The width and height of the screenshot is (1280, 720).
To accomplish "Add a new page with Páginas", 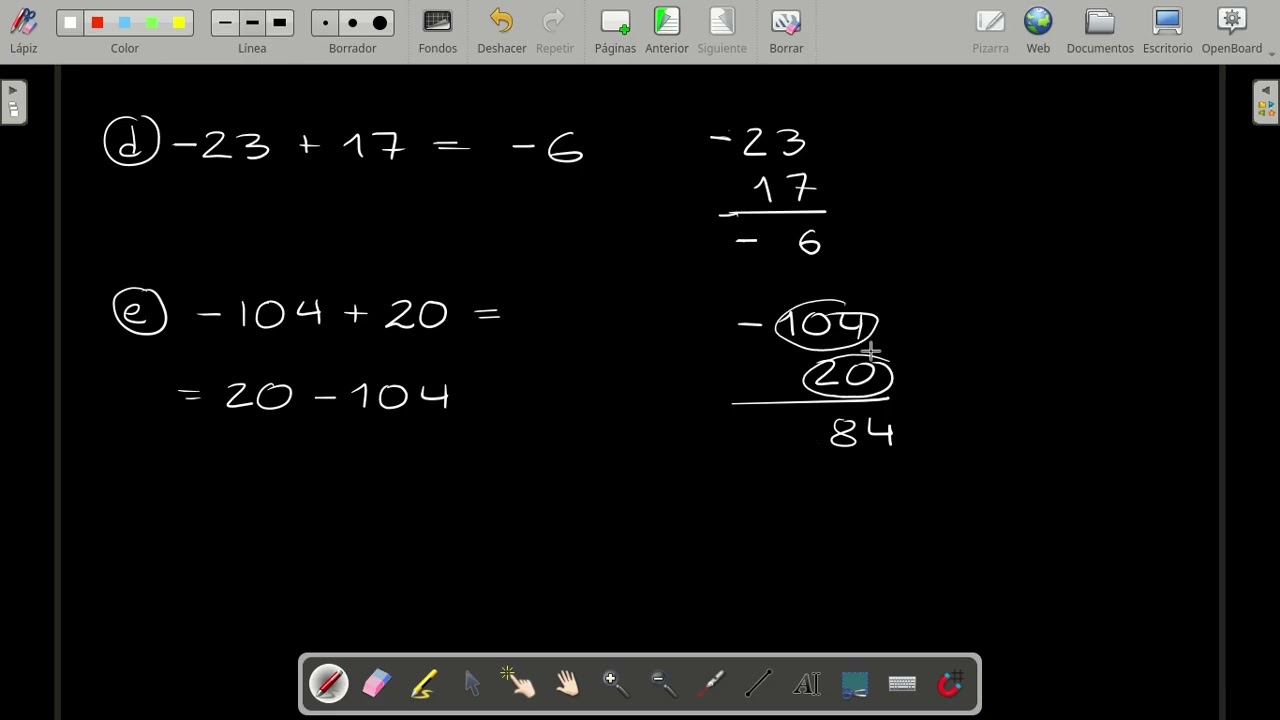I will pyautogui.click(x=615, y=31).
